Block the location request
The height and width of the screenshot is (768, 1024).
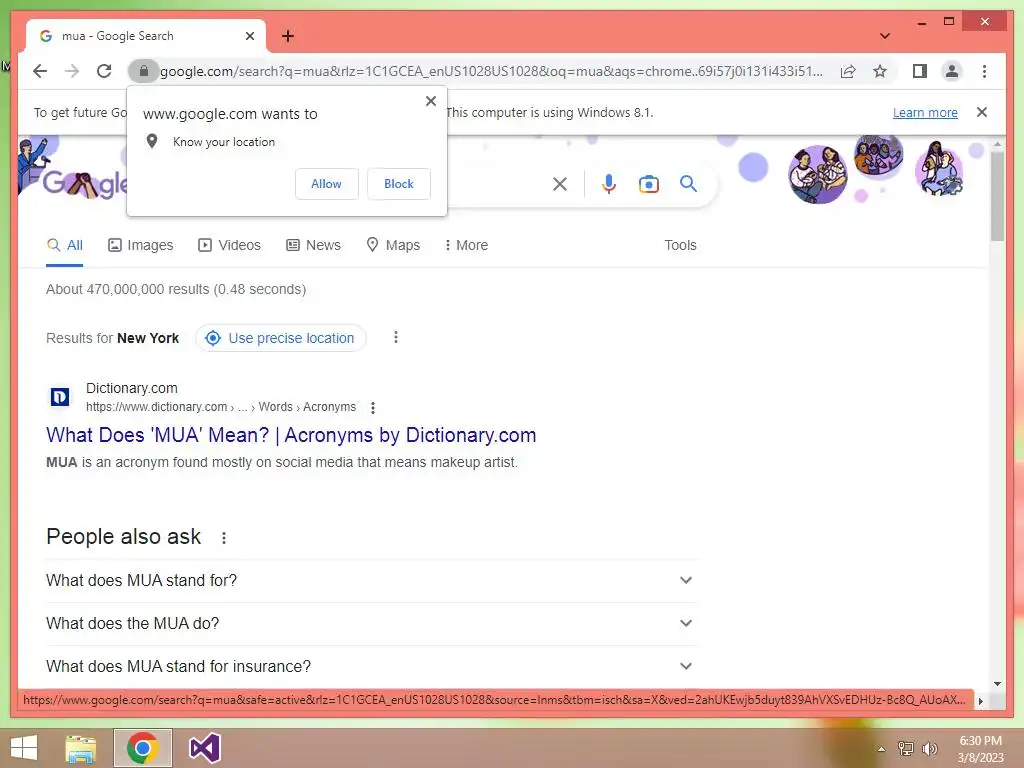coord(398,184)
